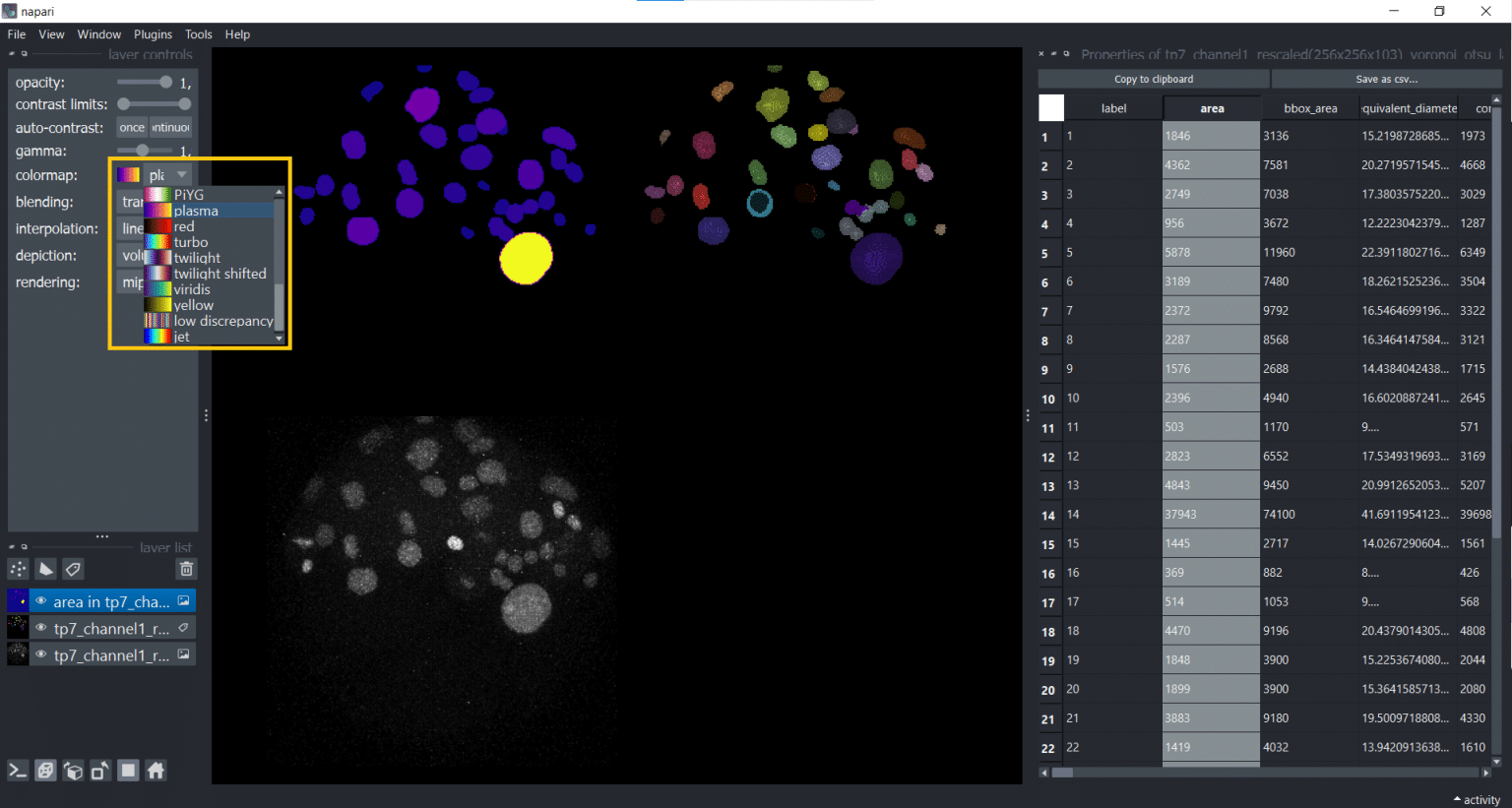Screen dimensions: 1512x808
Task: Enable auto-contrast once
Action: click(132, 128)
